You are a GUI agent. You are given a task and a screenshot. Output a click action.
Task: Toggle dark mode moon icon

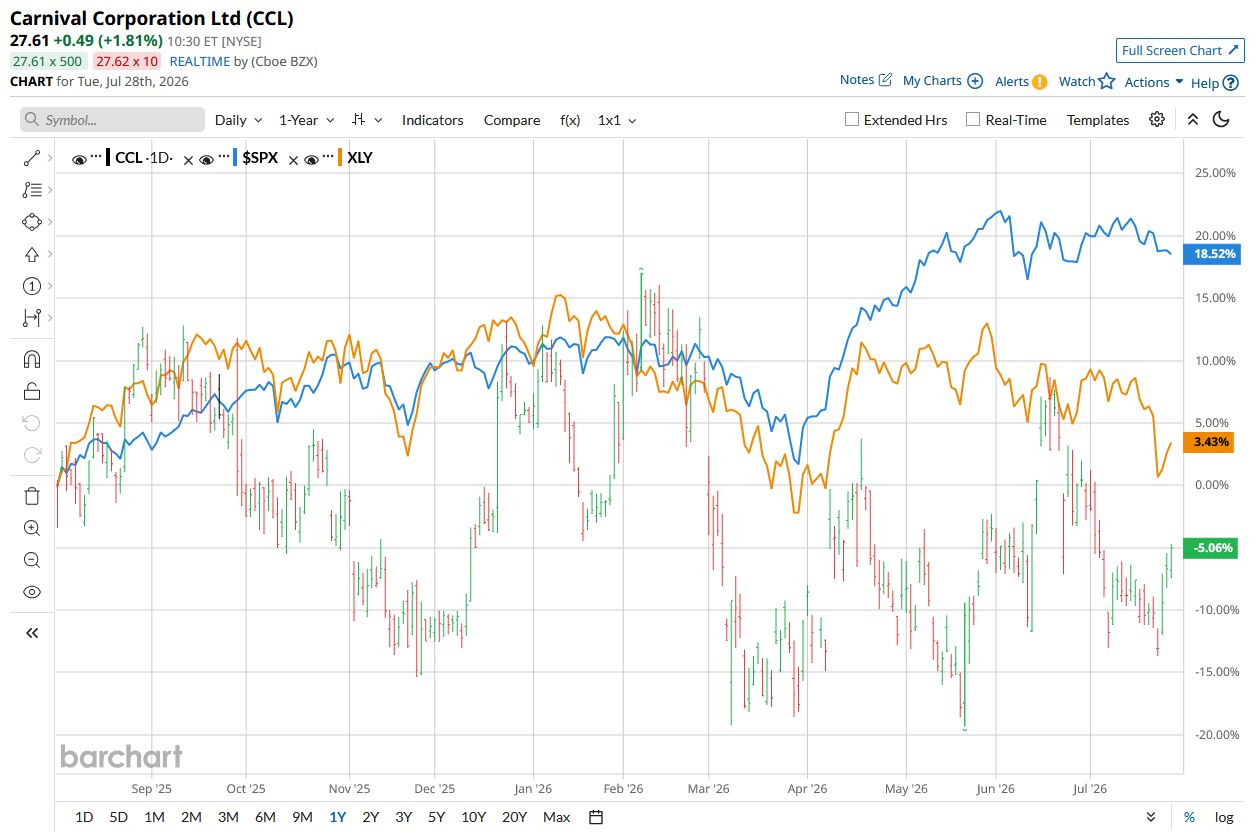1221,119
